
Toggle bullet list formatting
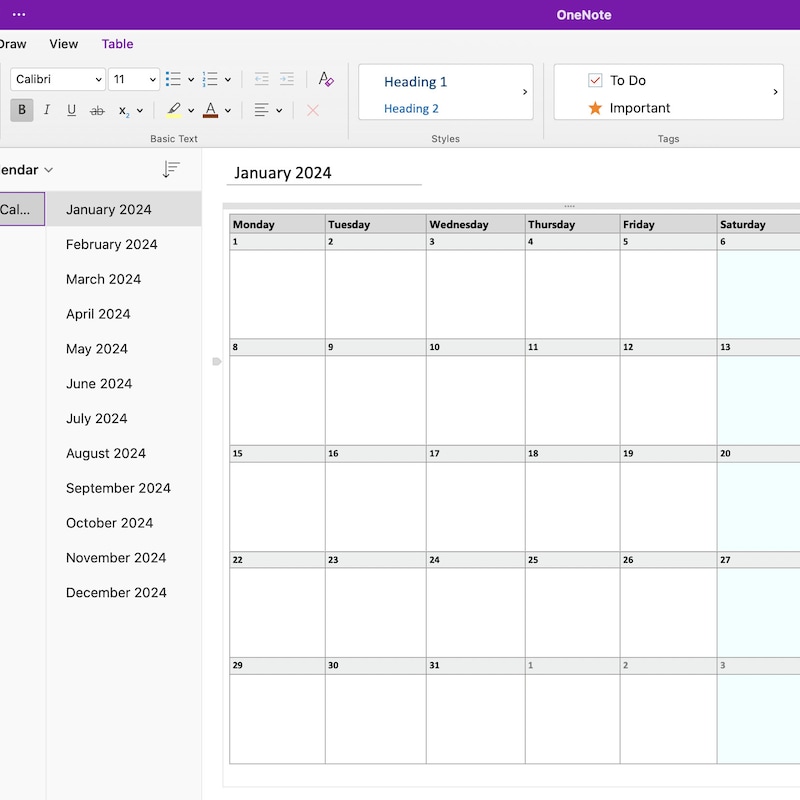tap(172, 79)
